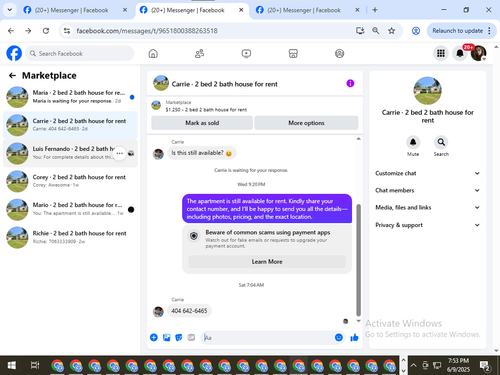Click Learn More on scam warning
Image resolution: width=500 pixels, height=375 pixels.
267,262
